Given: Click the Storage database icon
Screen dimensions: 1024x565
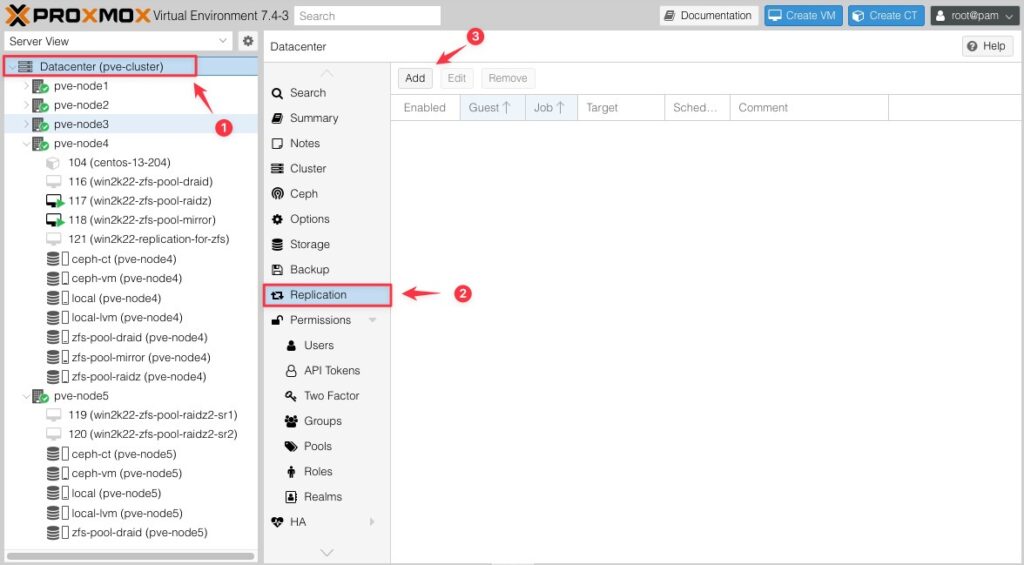Looking at the screenshot, I should click(x=278, y=244).
